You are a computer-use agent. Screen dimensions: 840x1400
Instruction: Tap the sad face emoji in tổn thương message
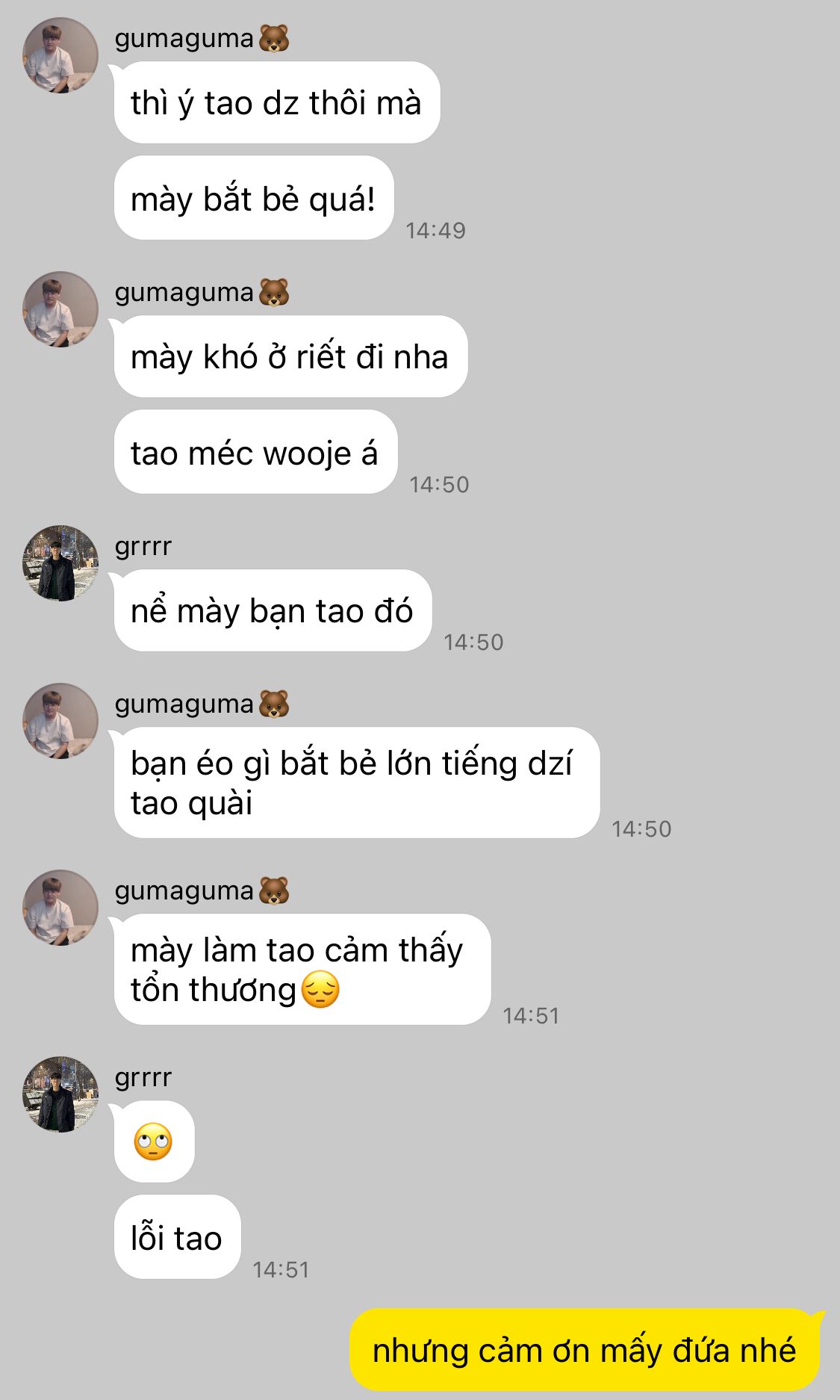coord(320,990)
